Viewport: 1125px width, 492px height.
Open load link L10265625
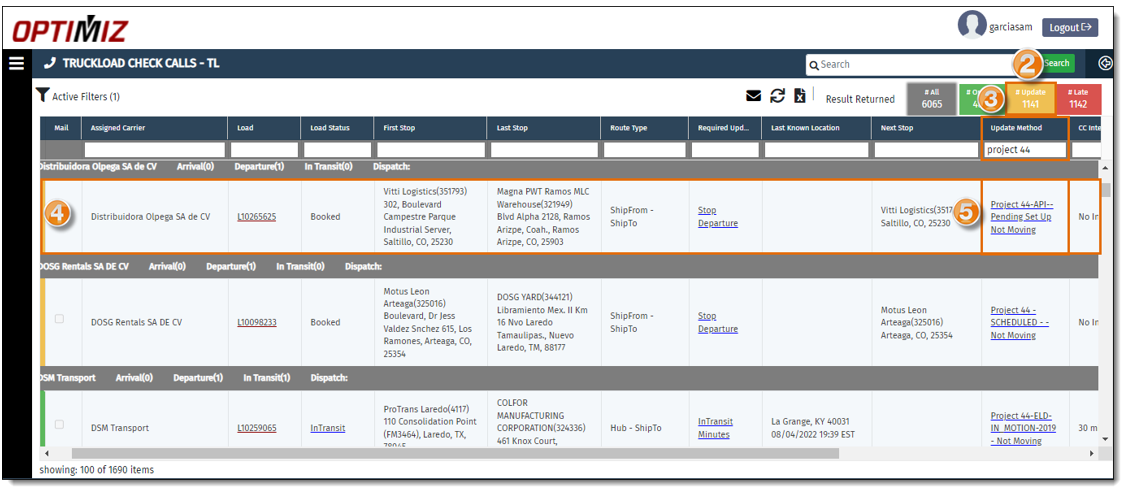point(257,217)
